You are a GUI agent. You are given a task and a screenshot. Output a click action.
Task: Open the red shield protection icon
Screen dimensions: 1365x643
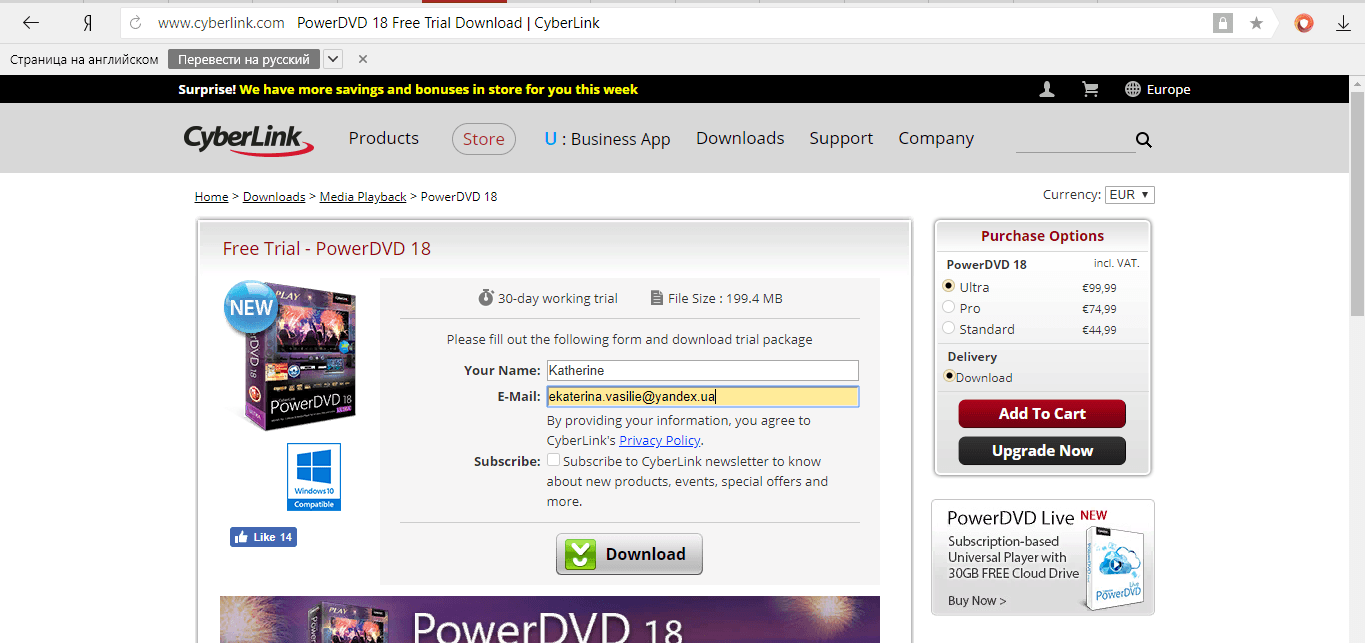(1304, 23)
